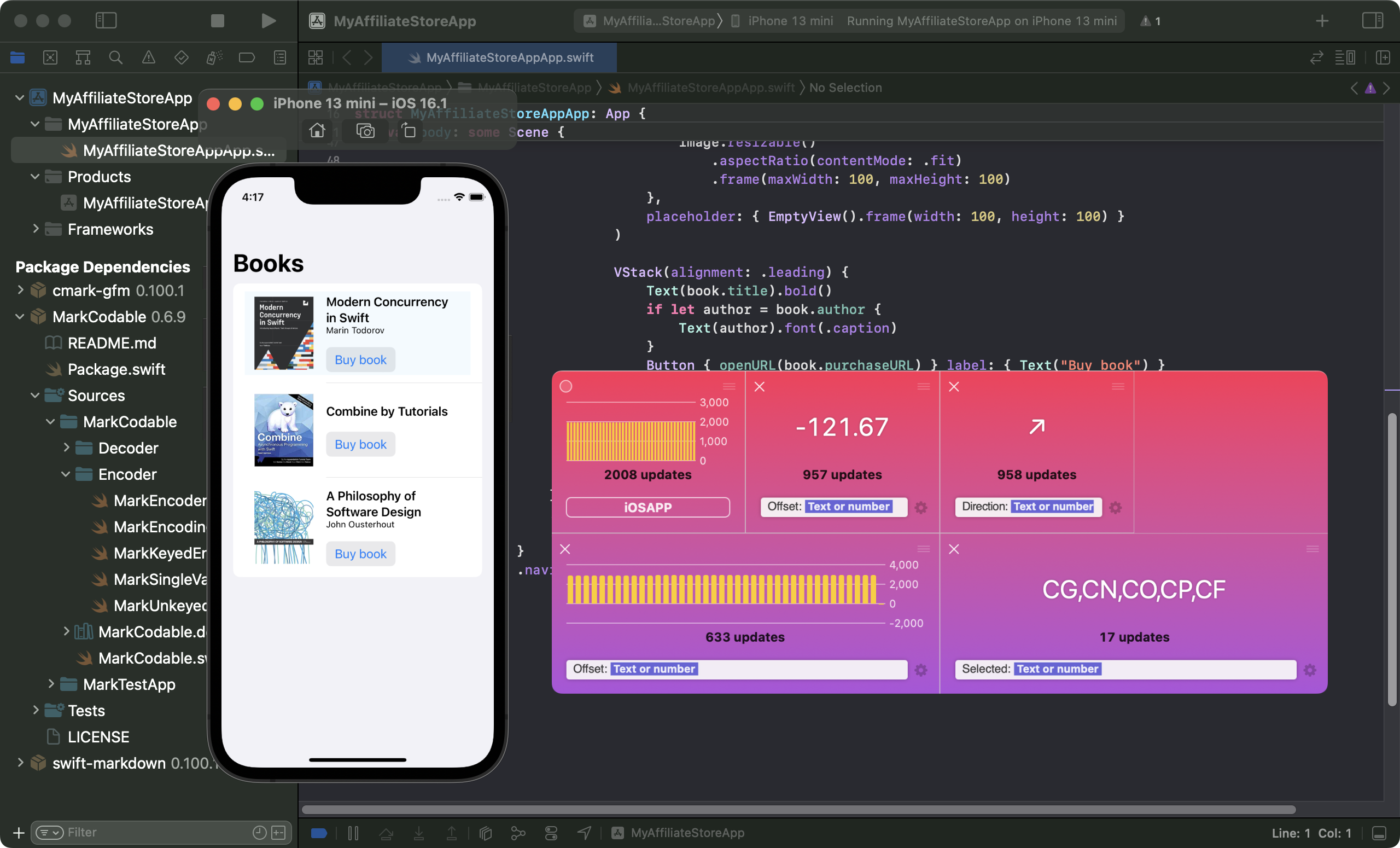Toggle the left navigator sidebar
The image size is (1400, 848).
106,21
